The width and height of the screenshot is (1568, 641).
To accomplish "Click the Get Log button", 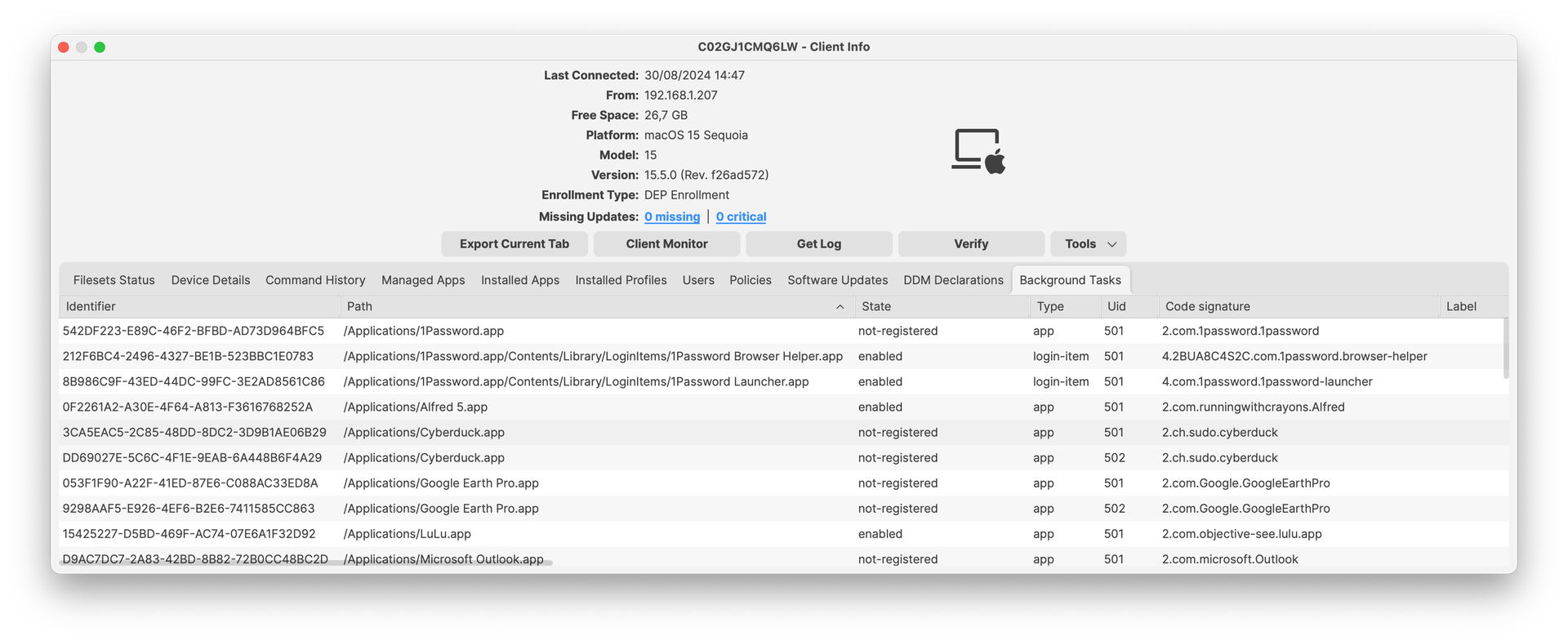I will click(819, 244).
